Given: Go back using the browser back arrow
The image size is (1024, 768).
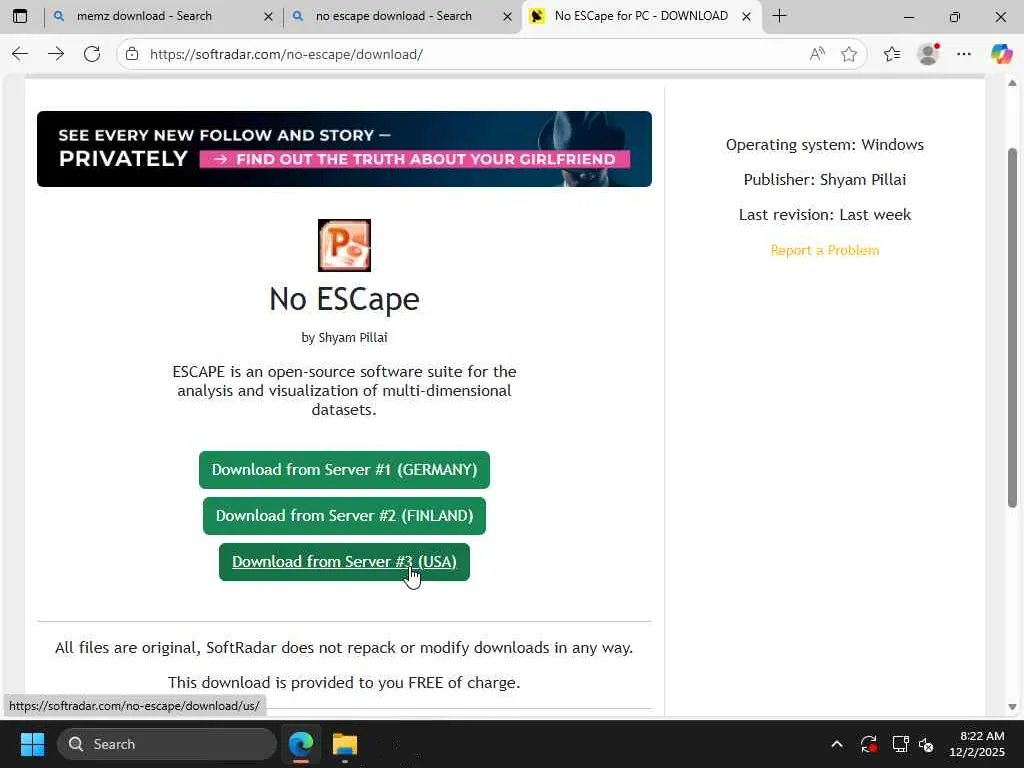Looking at the screenshot, I should pos(20,54).
